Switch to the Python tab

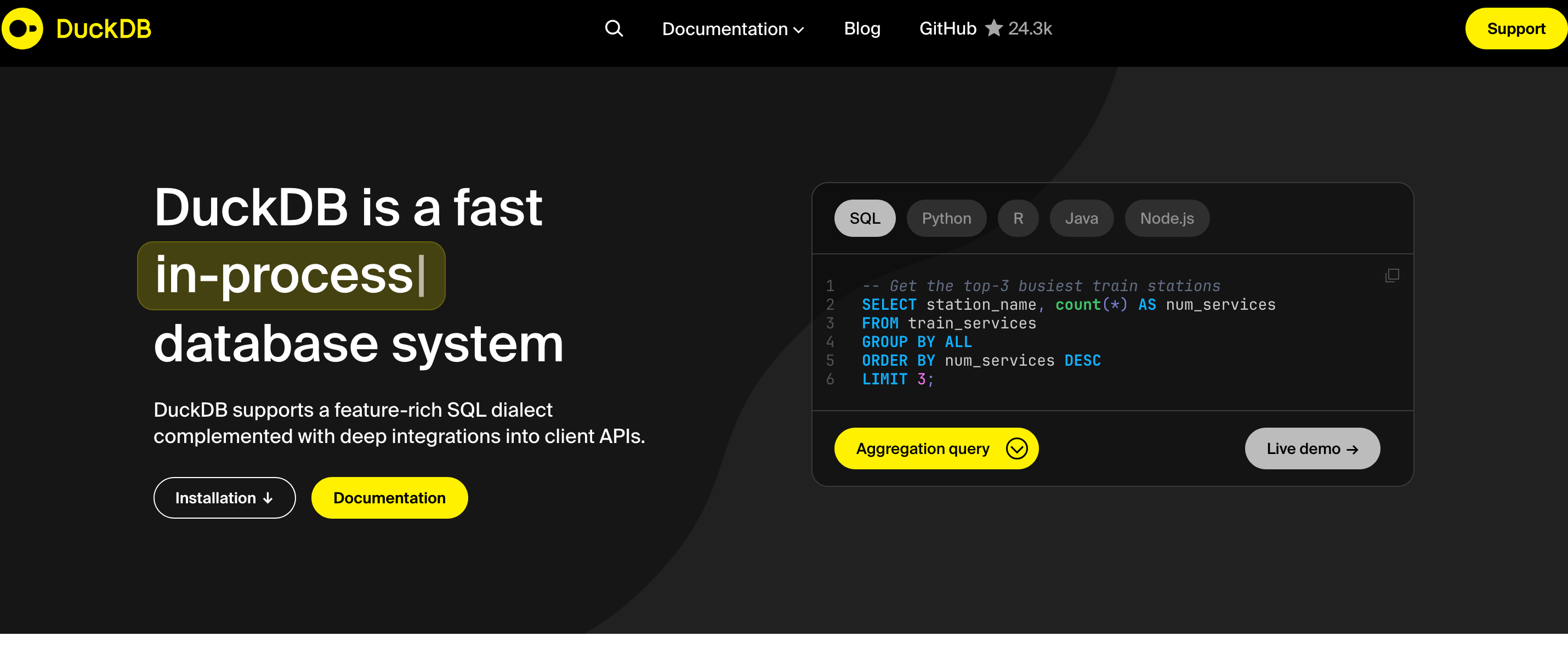tap(946, 218)
